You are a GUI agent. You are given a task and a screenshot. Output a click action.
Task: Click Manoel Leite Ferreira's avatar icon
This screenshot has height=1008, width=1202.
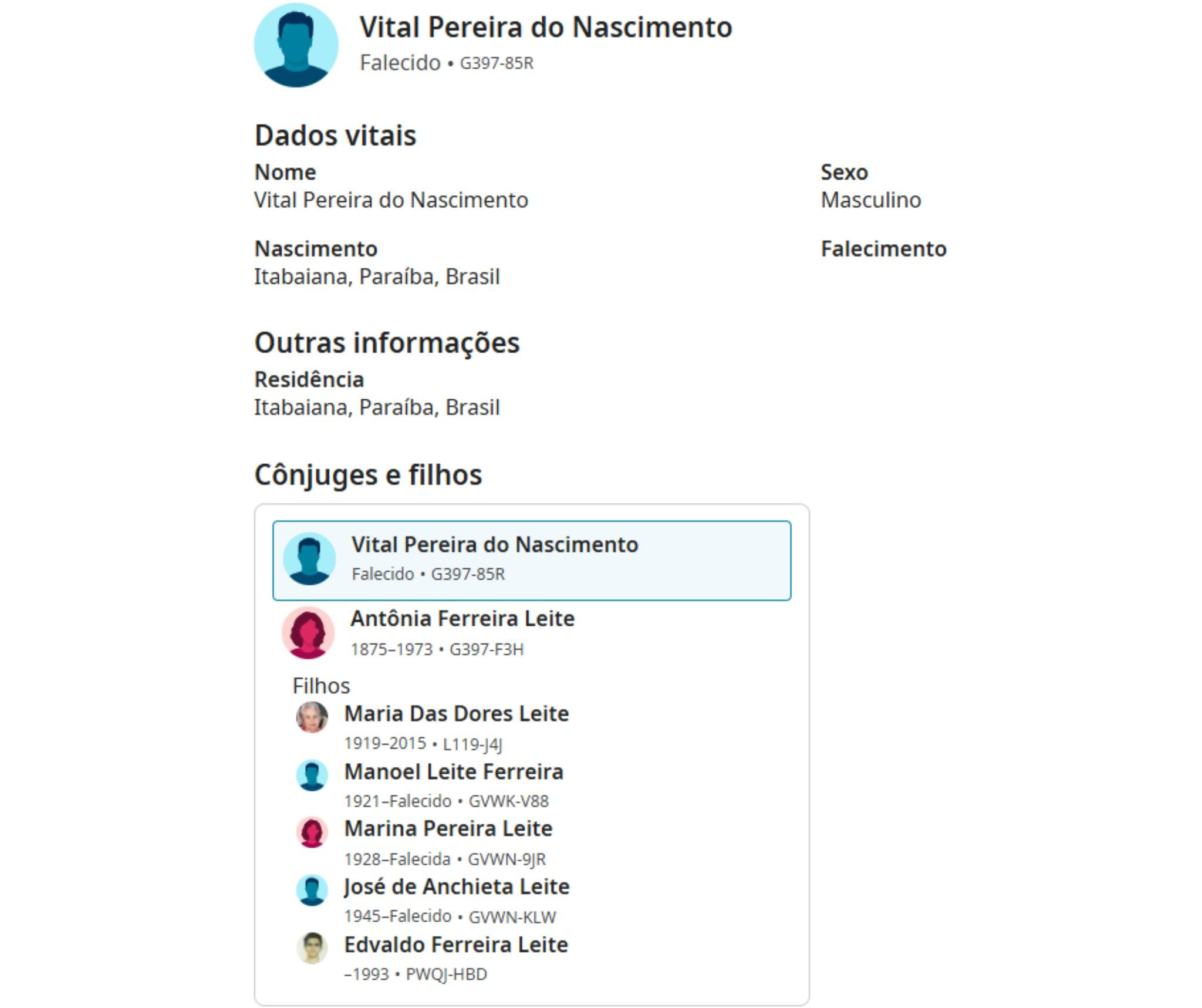click(312, 775)
